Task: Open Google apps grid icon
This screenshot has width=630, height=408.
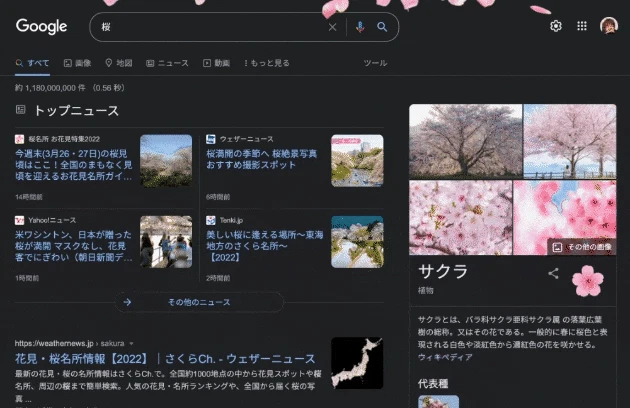Action: 582,26
